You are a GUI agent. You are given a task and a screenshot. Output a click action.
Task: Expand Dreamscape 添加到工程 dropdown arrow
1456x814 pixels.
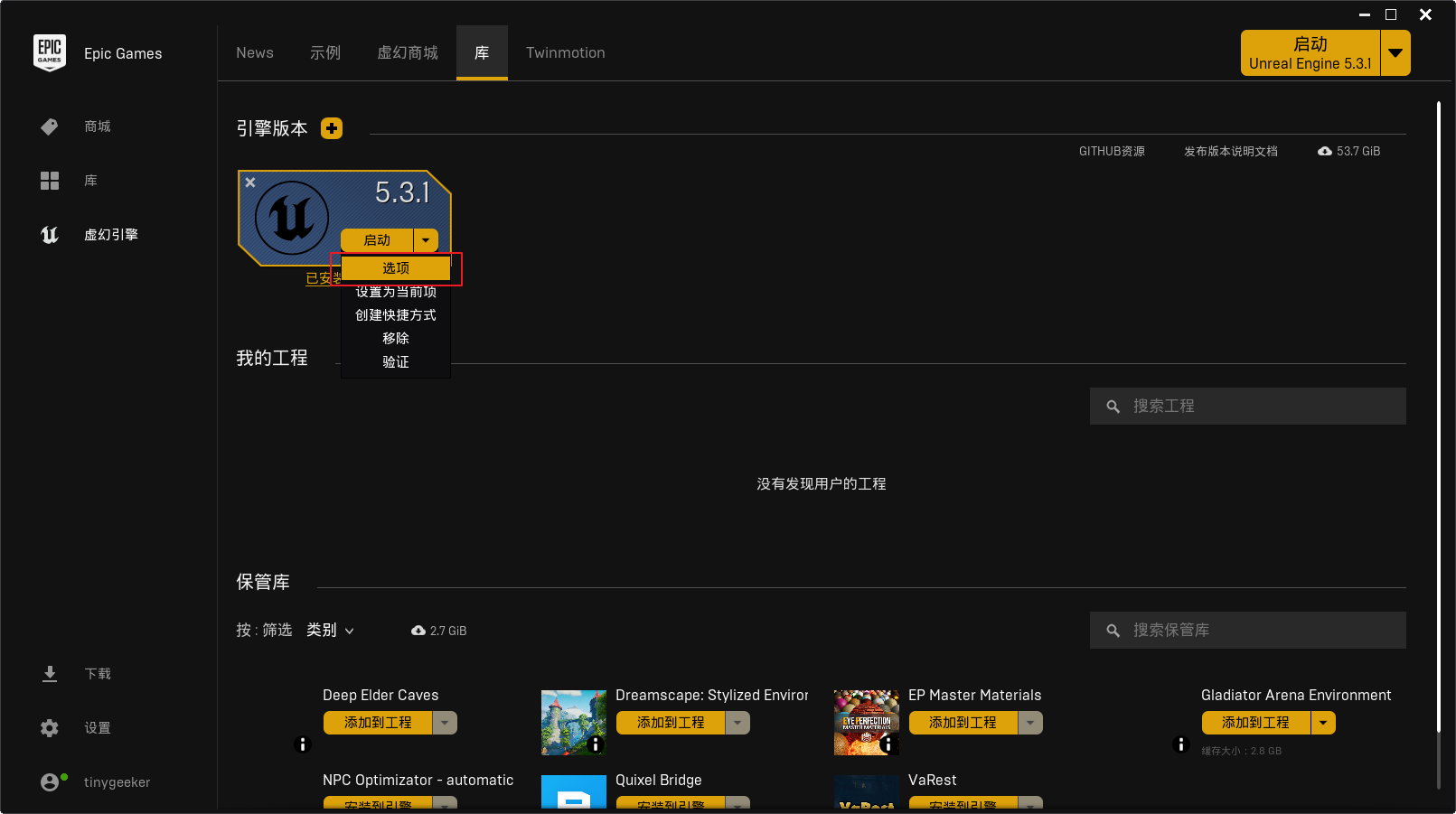click(737, 723)
